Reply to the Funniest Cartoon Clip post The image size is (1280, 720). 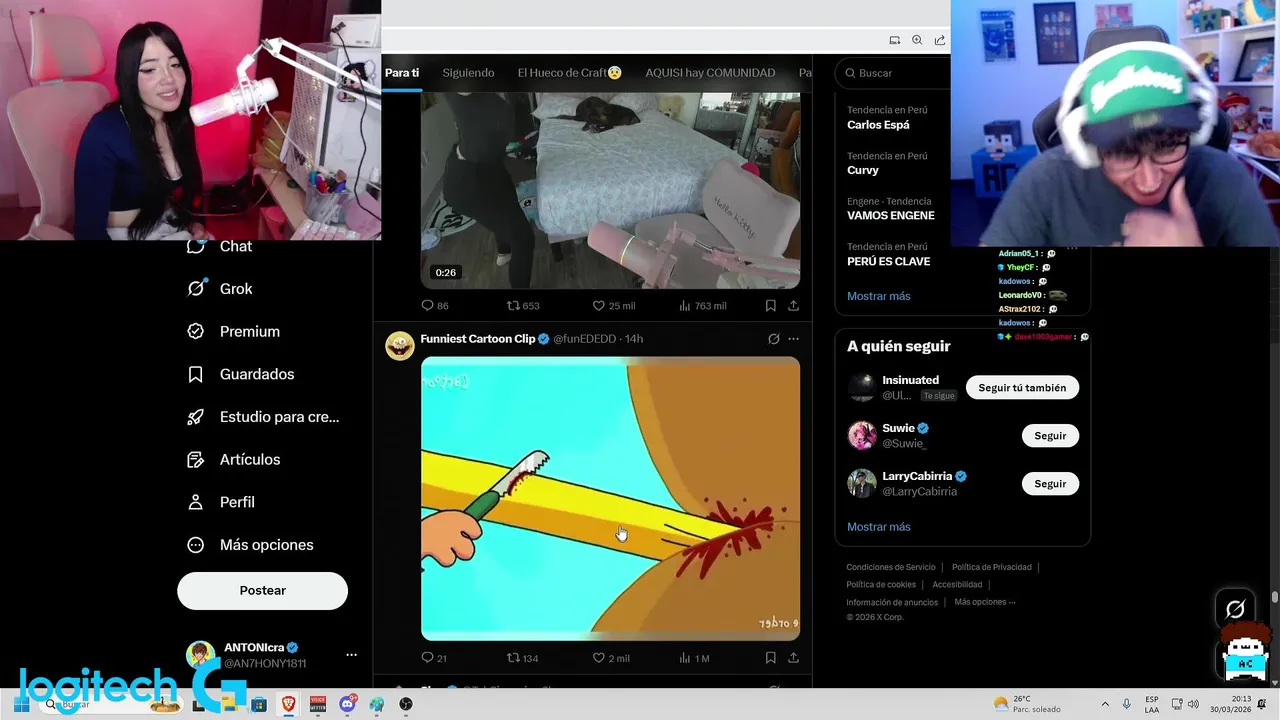[434, 658]
